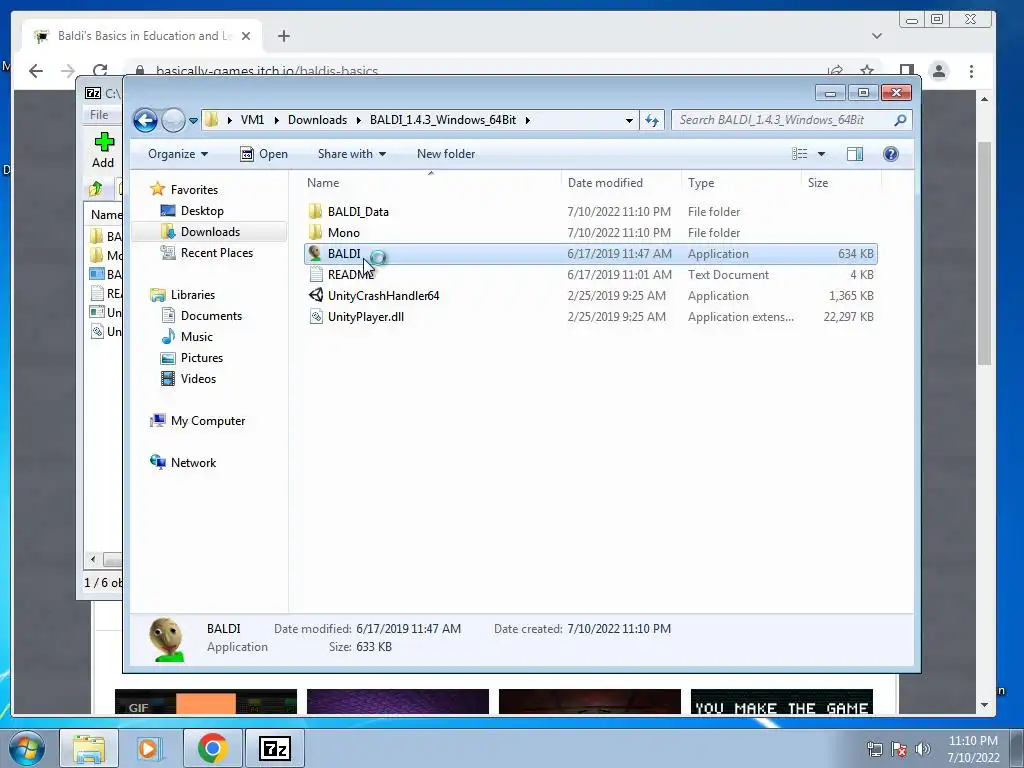Click Chrome tab search chevron

tap(876, 36)
